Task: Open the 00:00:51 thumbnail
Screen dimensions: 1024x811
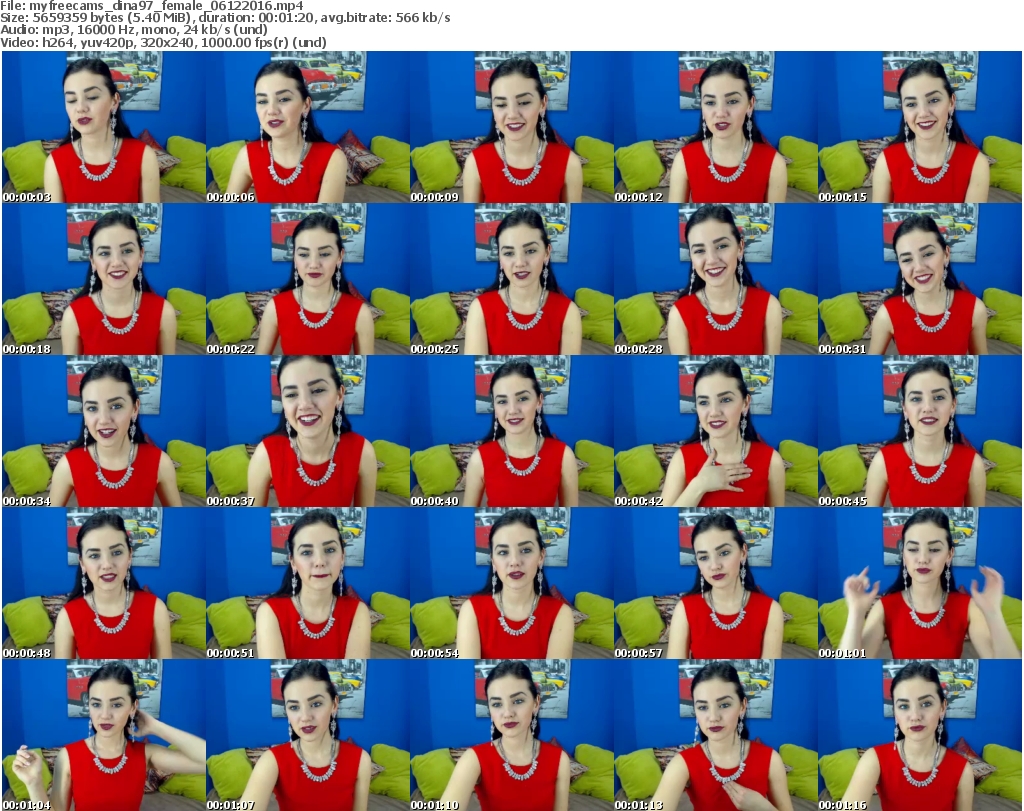Action: [308, 584]
